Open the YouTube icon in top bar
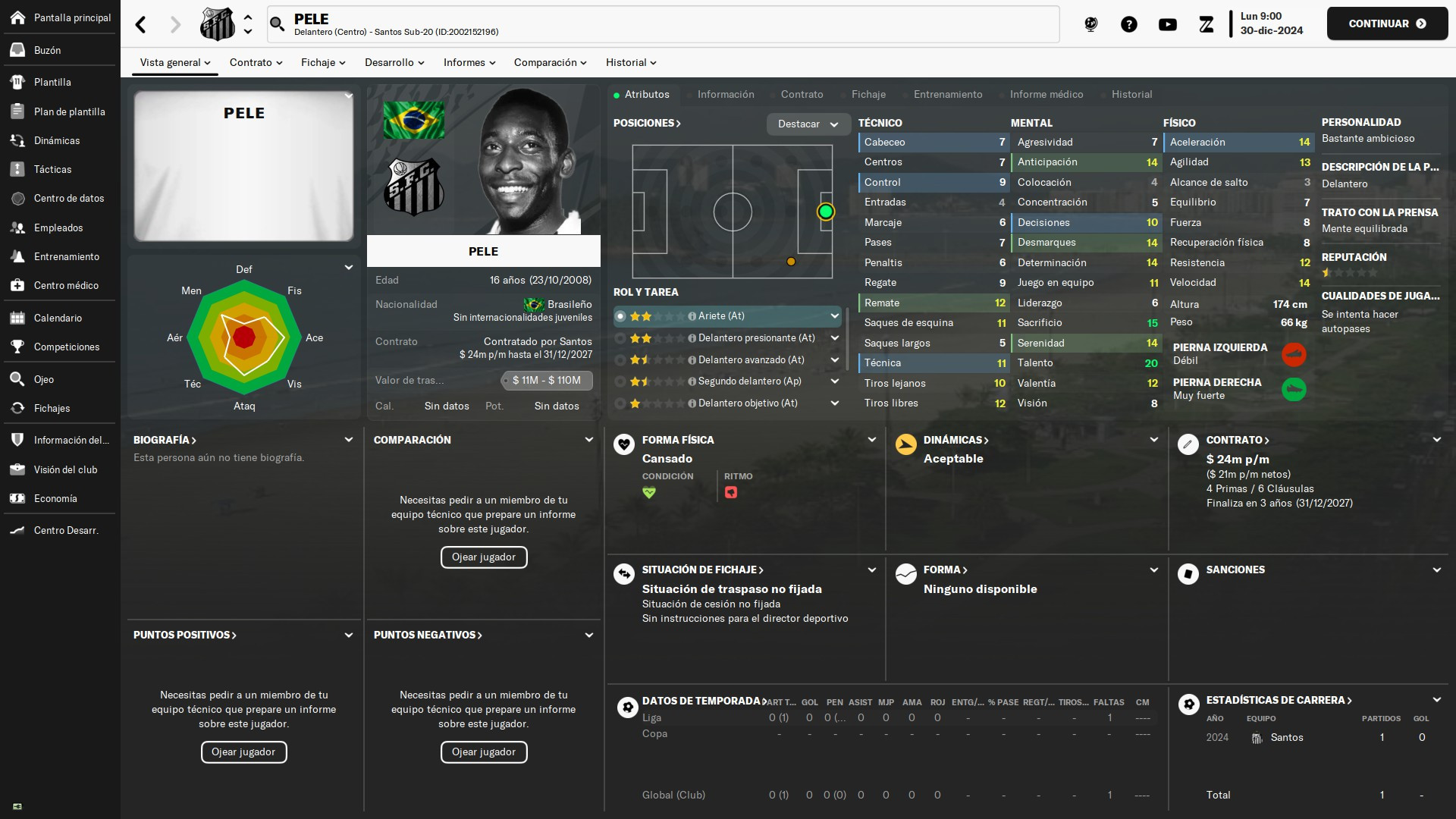This screenshot has width=1456, height=819. [x=1168, y=24]
